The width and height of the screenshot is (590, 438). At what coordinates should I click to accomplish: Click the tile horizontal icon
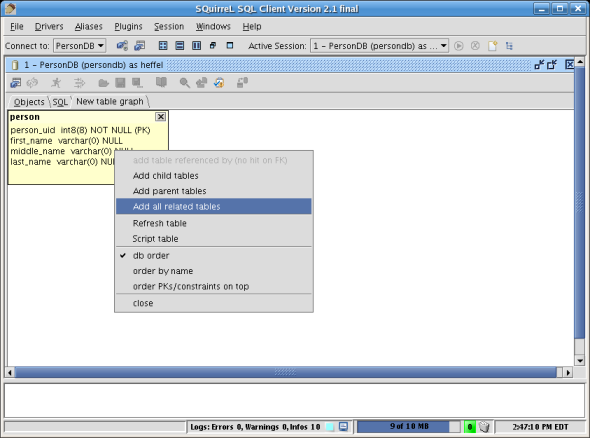(x=180, y=46)
